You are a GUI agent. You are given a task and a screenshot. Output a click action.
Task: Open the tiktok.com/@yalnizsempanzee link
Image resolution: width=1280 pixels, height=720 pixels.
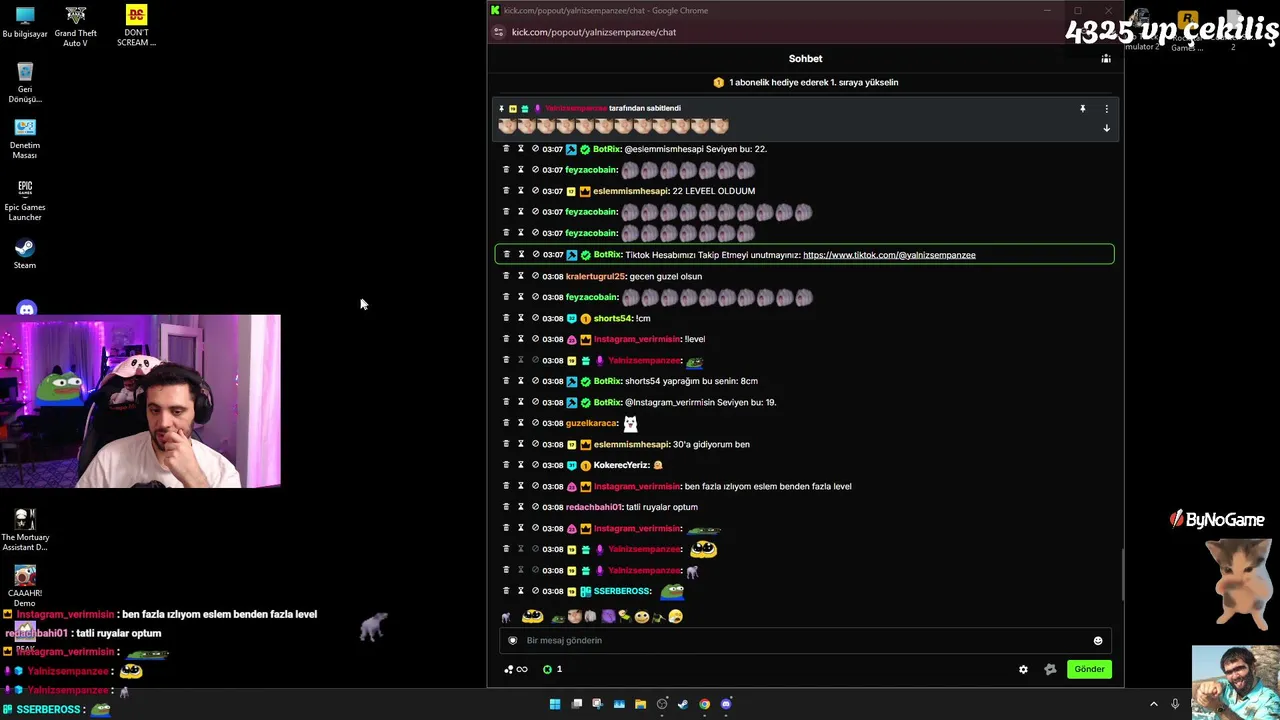pos(889,255)
